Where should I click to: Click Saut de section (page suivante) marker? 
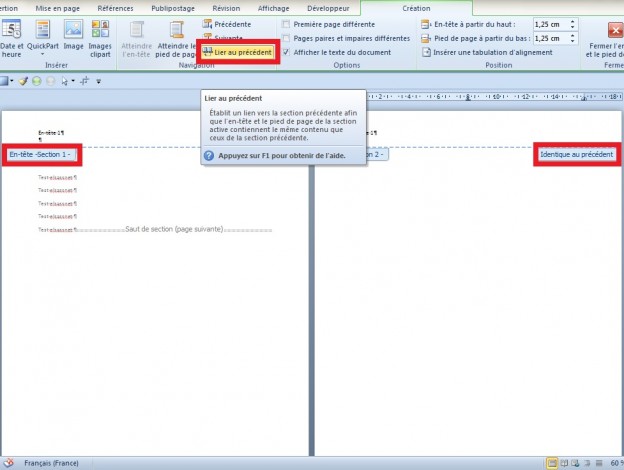(x=174, y=229)
